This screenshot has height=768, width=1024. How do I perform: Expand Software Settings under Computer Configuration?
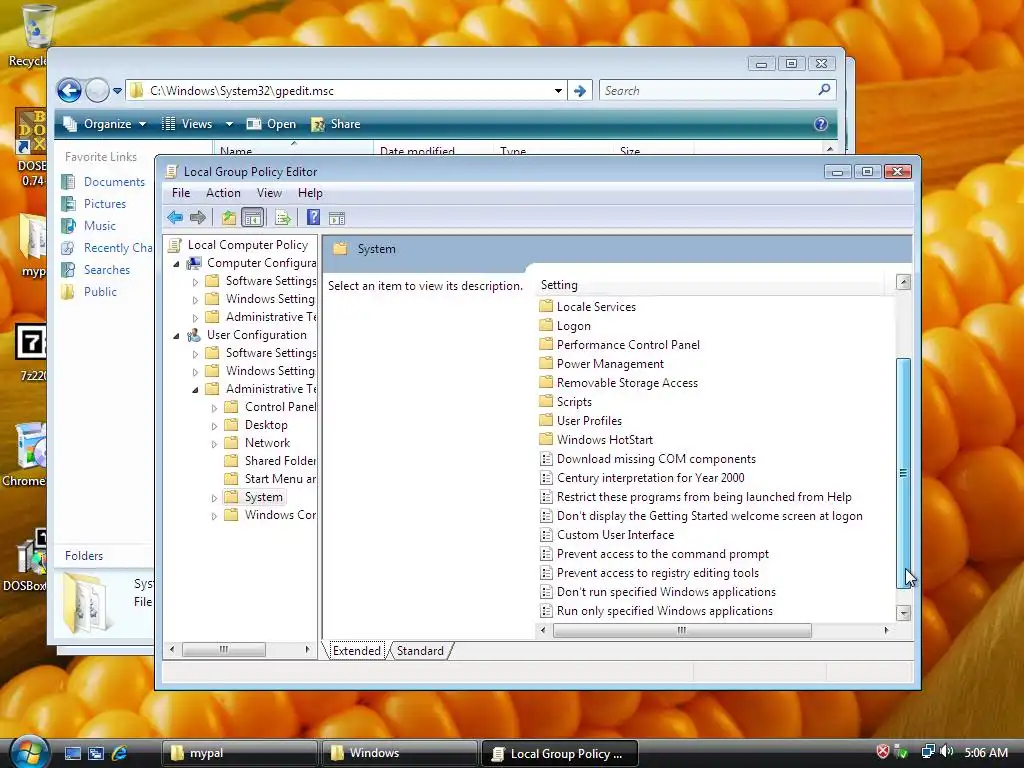point(195,282)
